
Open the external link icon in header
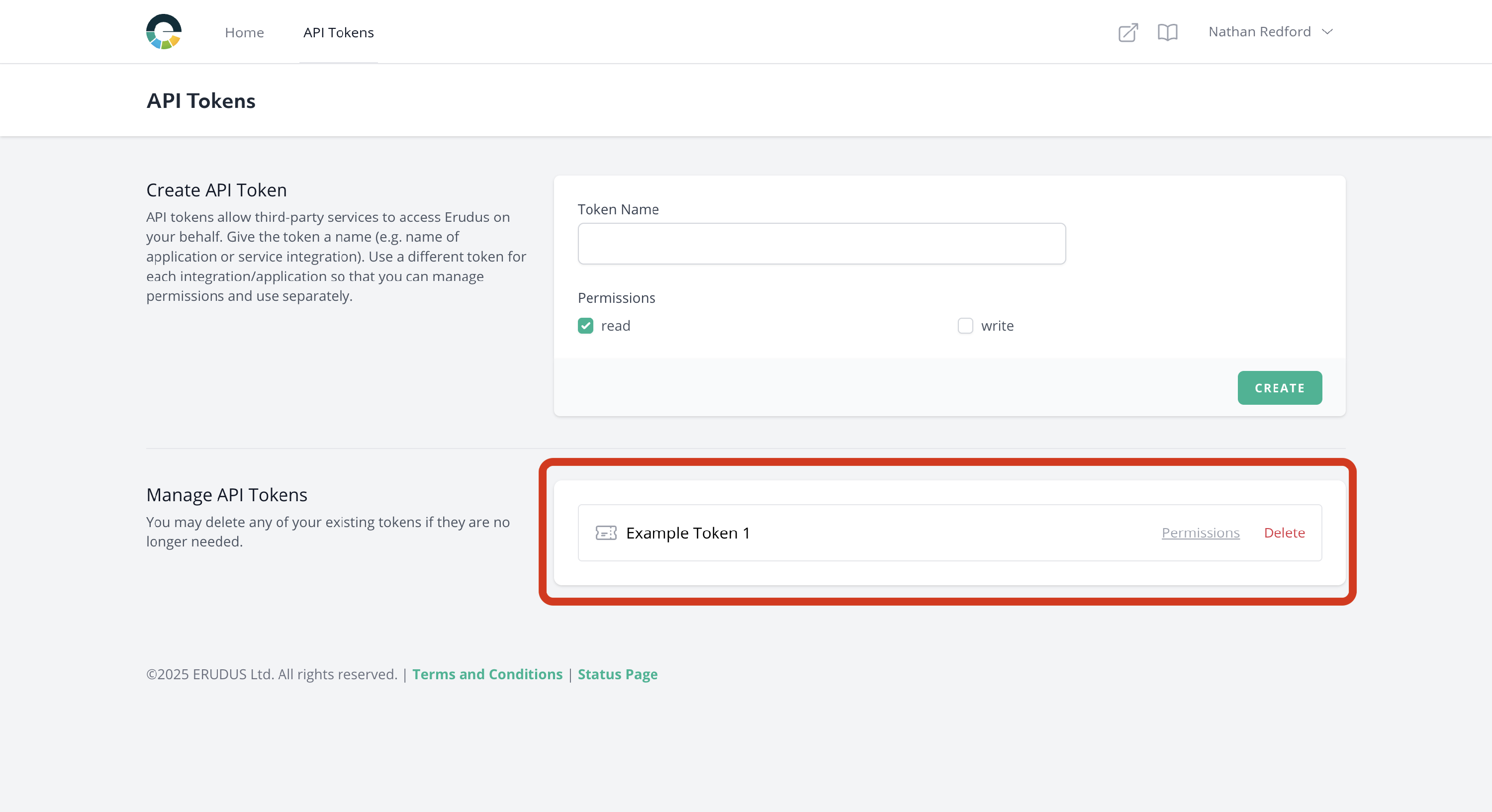click(1127, 32)
